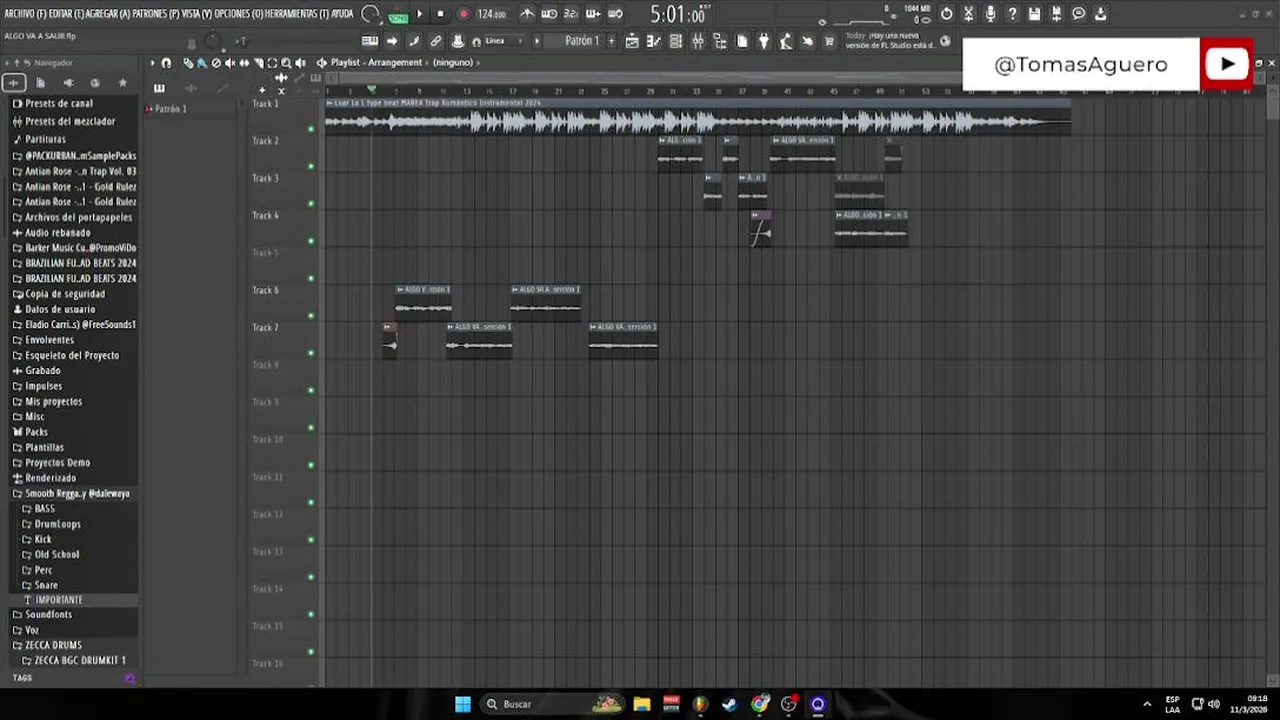This screenshot has width=1280, height=720.
Task: Open the Channel rack icon
Action: pos(676,41)
